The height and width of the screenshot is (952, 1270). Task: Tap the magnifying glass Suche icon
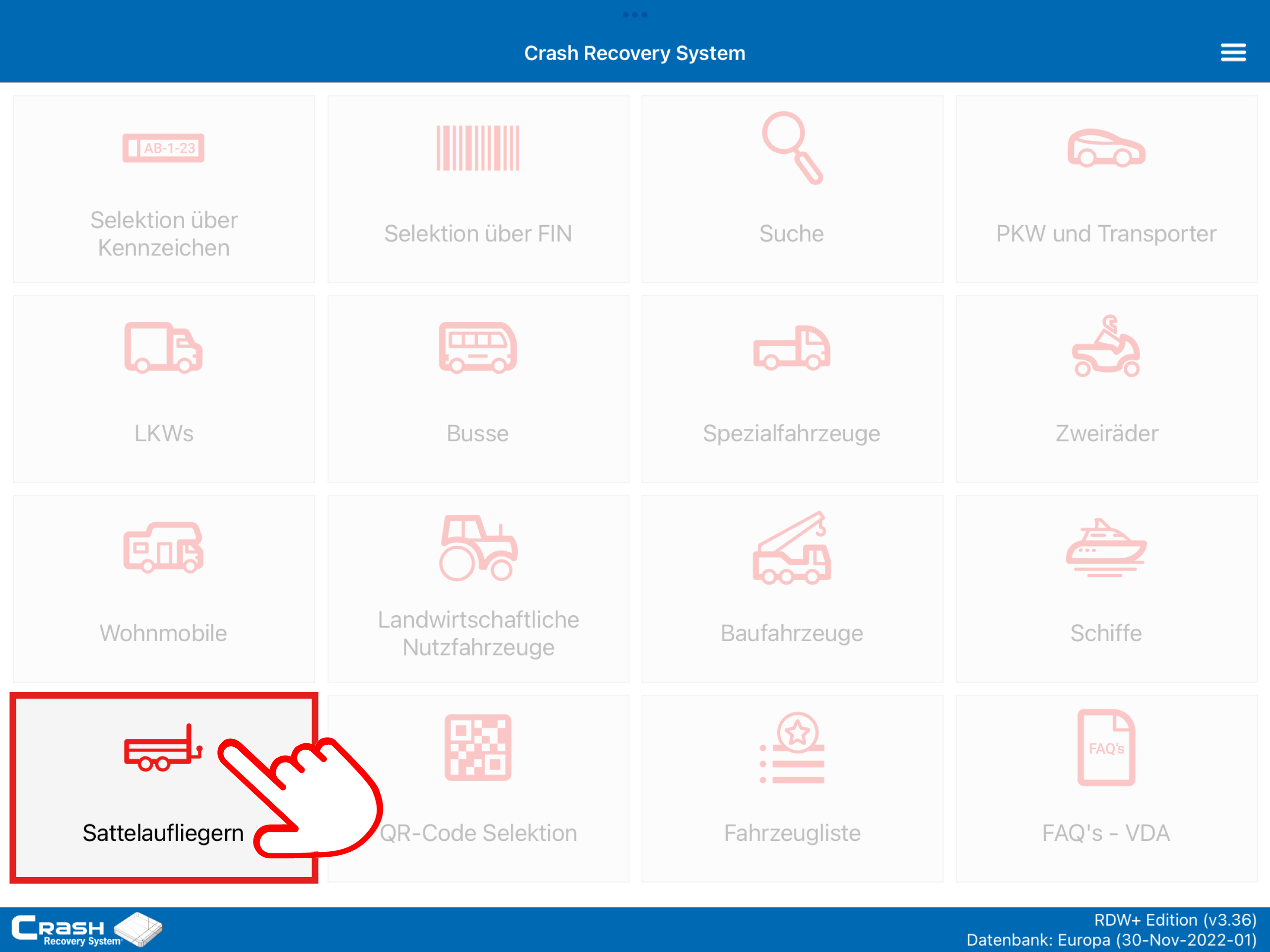(792, 148)
